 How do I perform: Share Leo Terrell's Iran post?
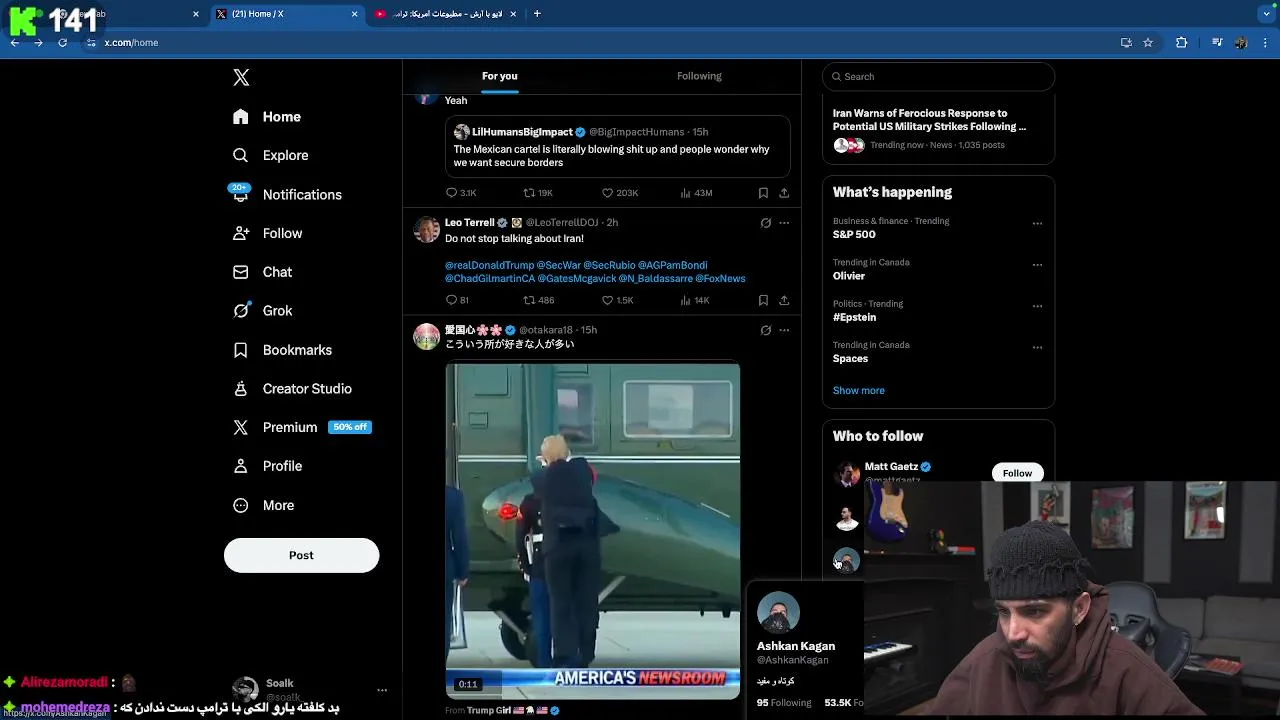point(784,300)
